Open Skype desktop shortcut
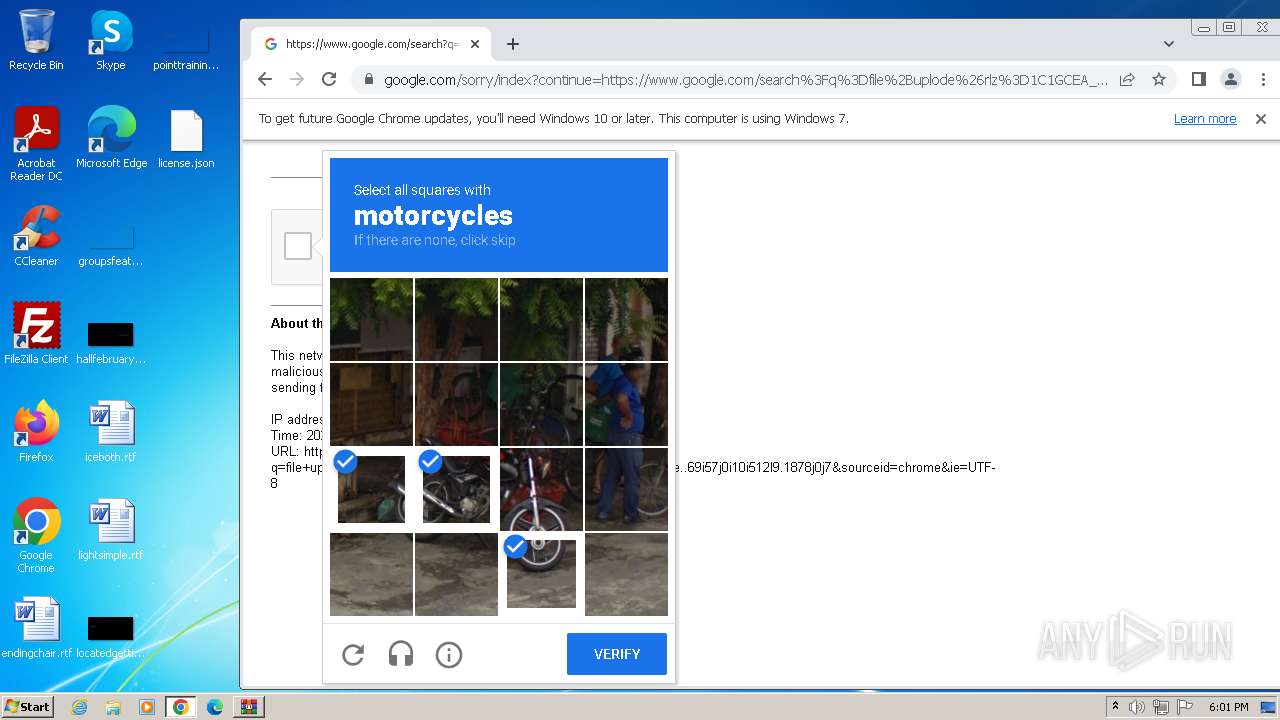Screen dimensions: 1280x720 click(111, 40)
